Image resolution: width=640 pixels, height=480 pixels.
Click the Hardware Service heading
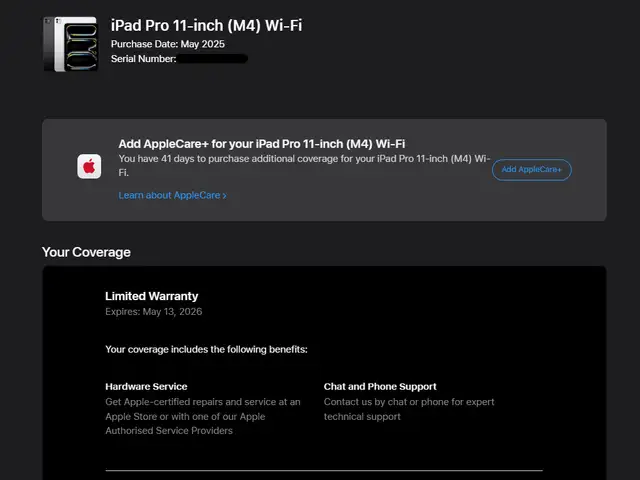click(x=146, y=387)
